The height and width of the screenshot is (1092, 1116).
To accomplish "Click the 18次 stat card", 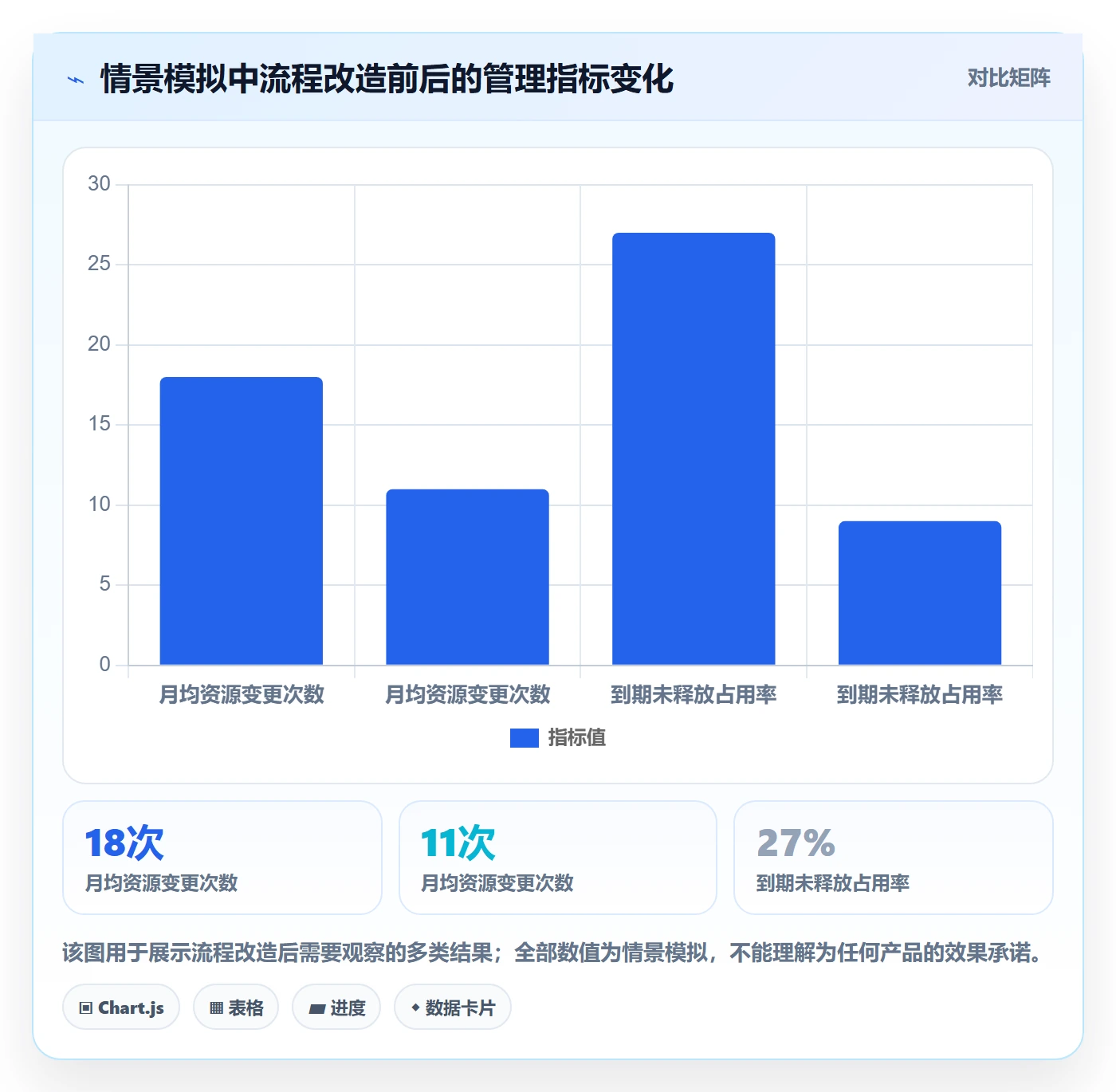I will pyautogui.click(x=222, y=858).
